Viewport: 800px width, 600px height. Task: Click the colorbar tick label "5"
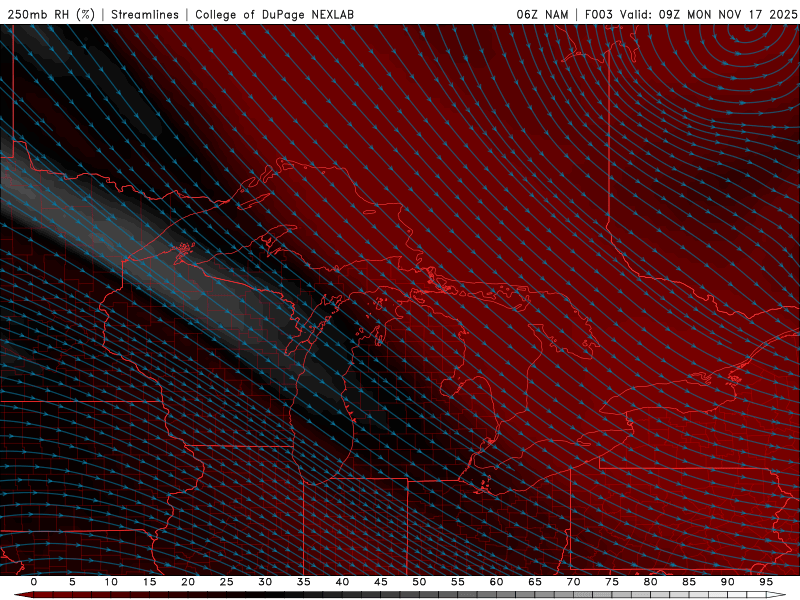click(x=72, y=582)
